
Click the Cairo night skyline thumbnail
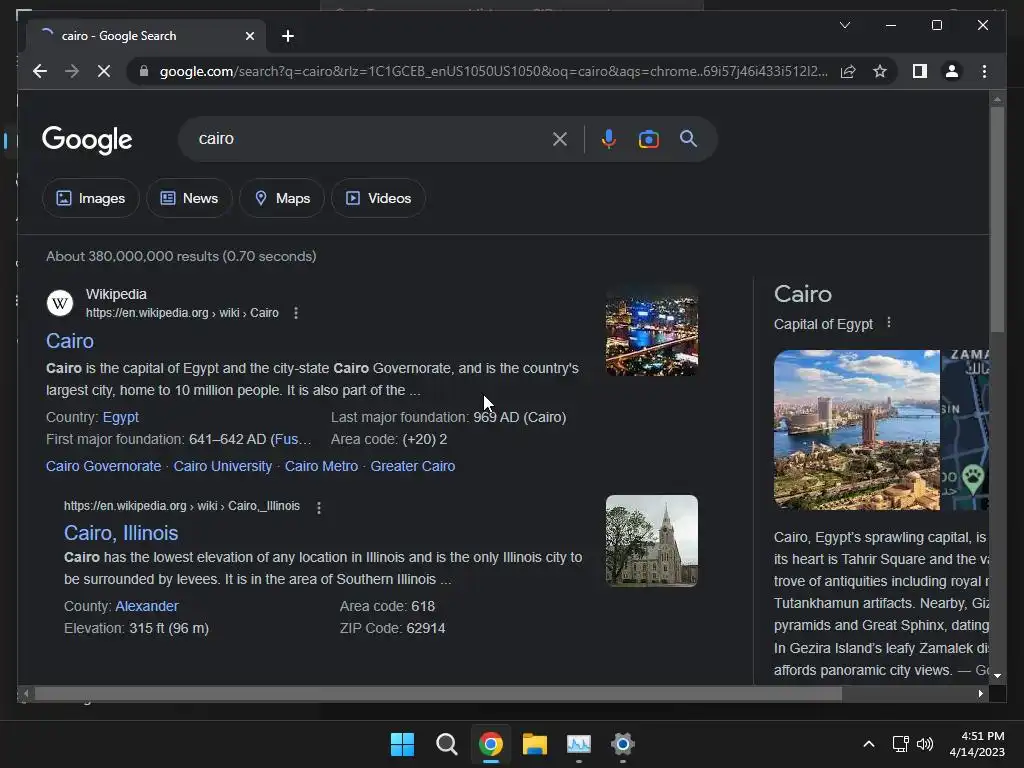(652, 331)
